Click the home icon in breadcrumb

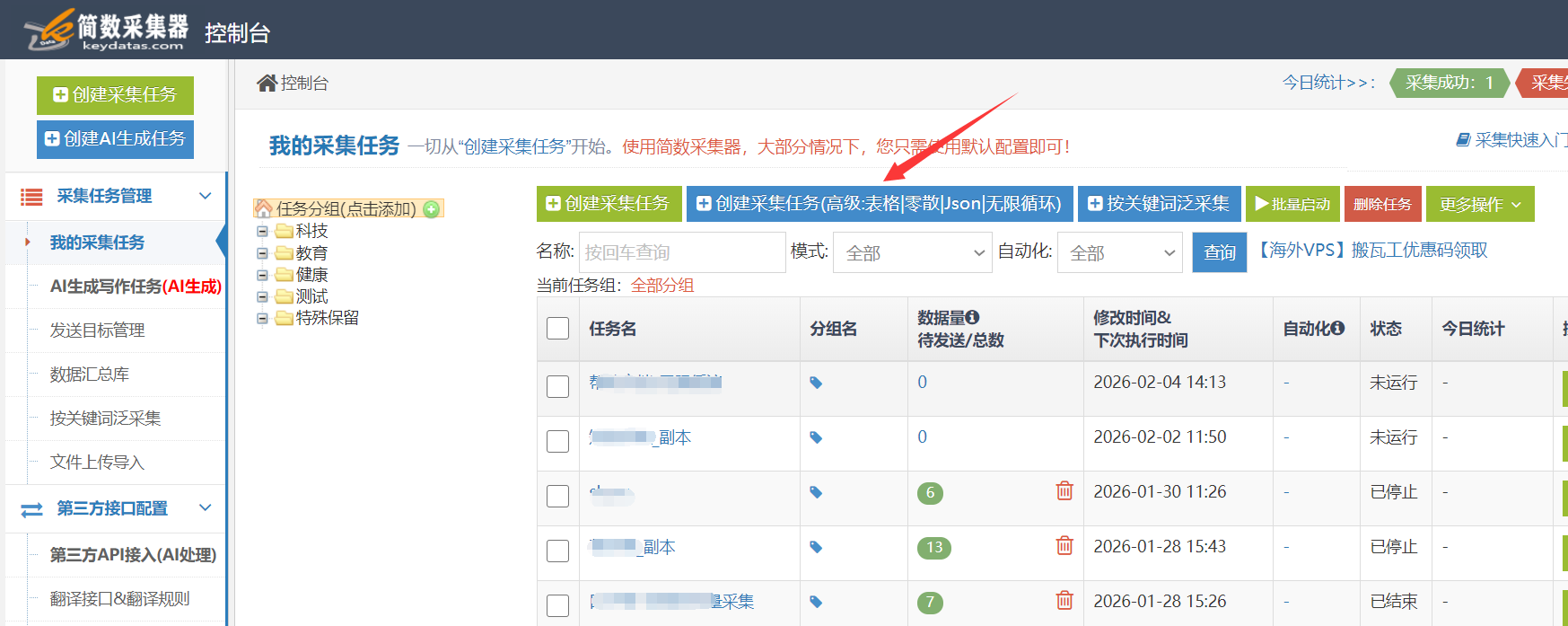tap(267, 84)
